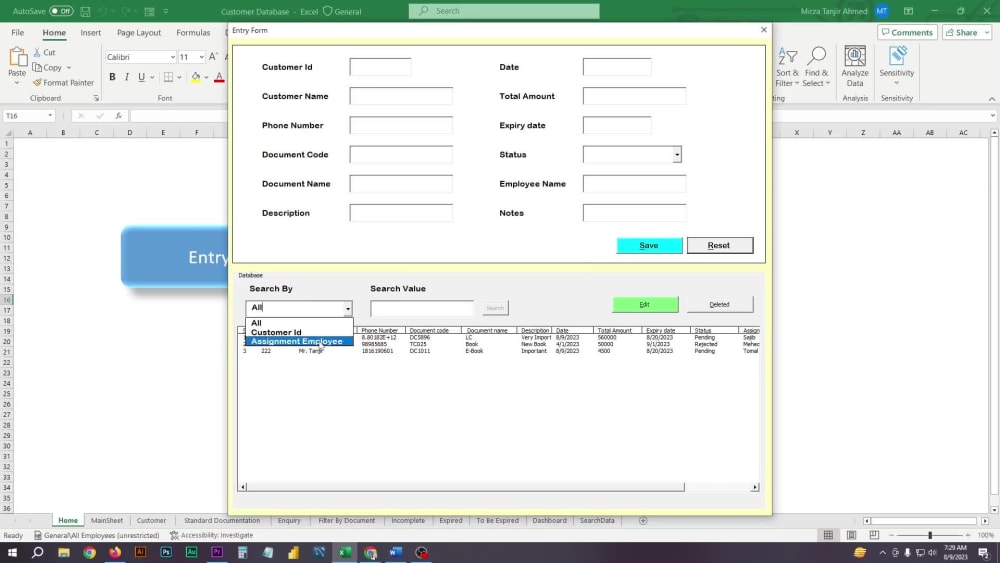This screenshot has height=563, width=1000.
Task: Increase font size with A^ icon
Action: point(213,57)
